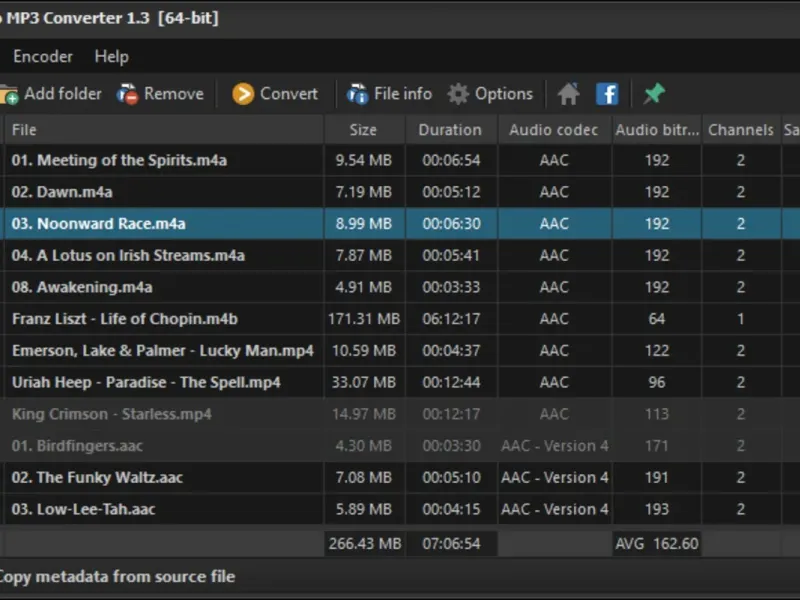Click the AVG 162.60 bitrate summary
Image resolution: width=800 pixels, height=600 pixels.
657,543
